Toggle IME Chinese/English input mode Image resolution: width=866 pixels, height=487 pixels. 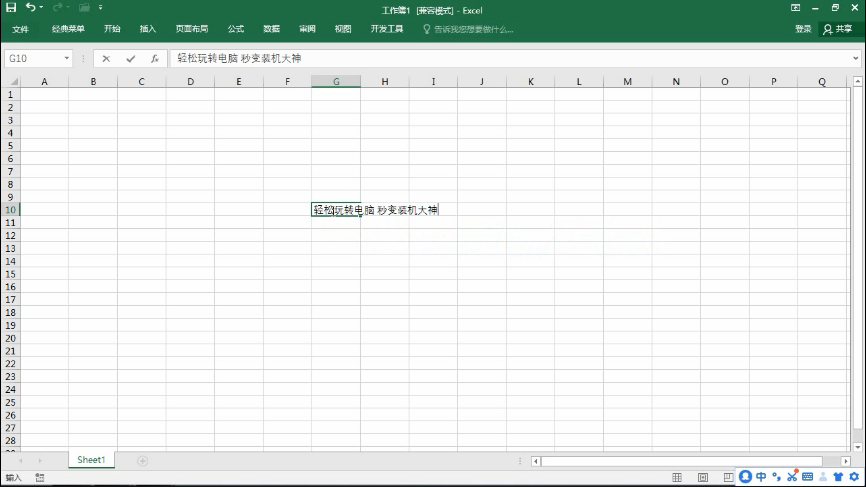pos(761,477)
